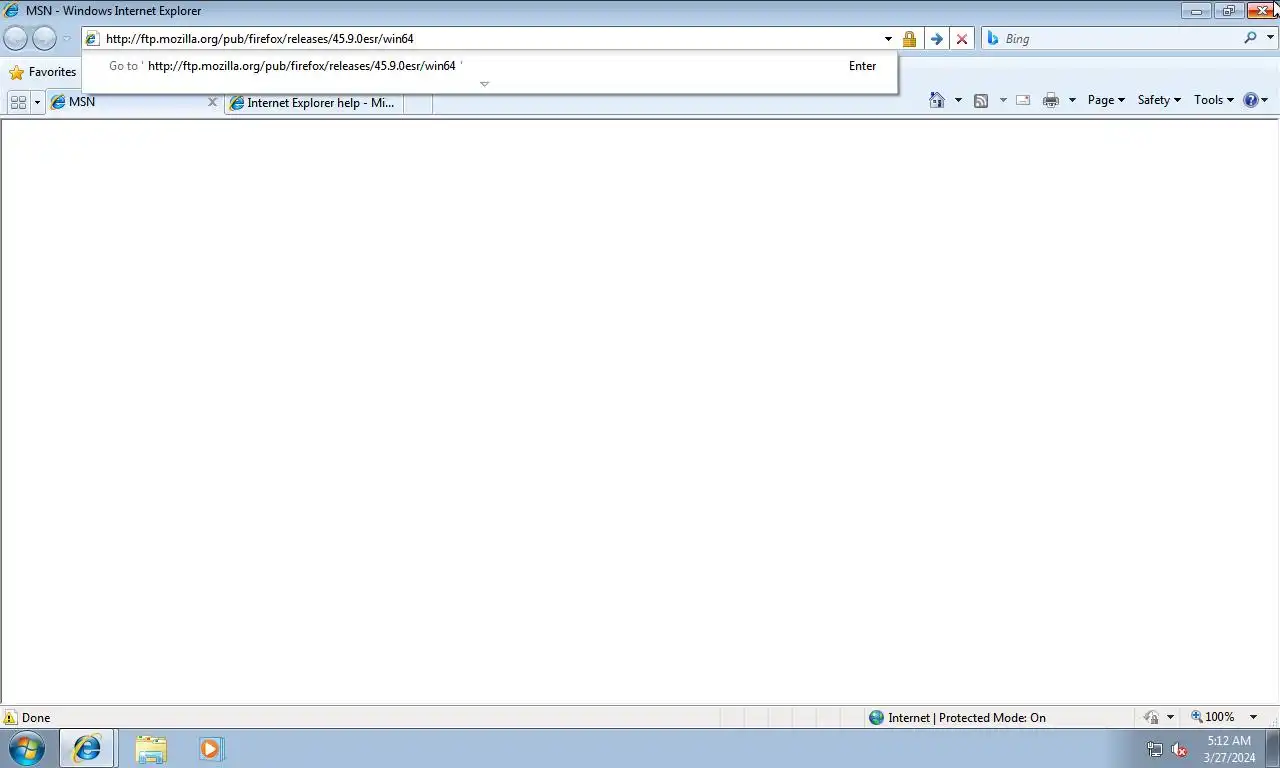
Task: Click the muted volume tray icon
Action: pos(1179,749)
